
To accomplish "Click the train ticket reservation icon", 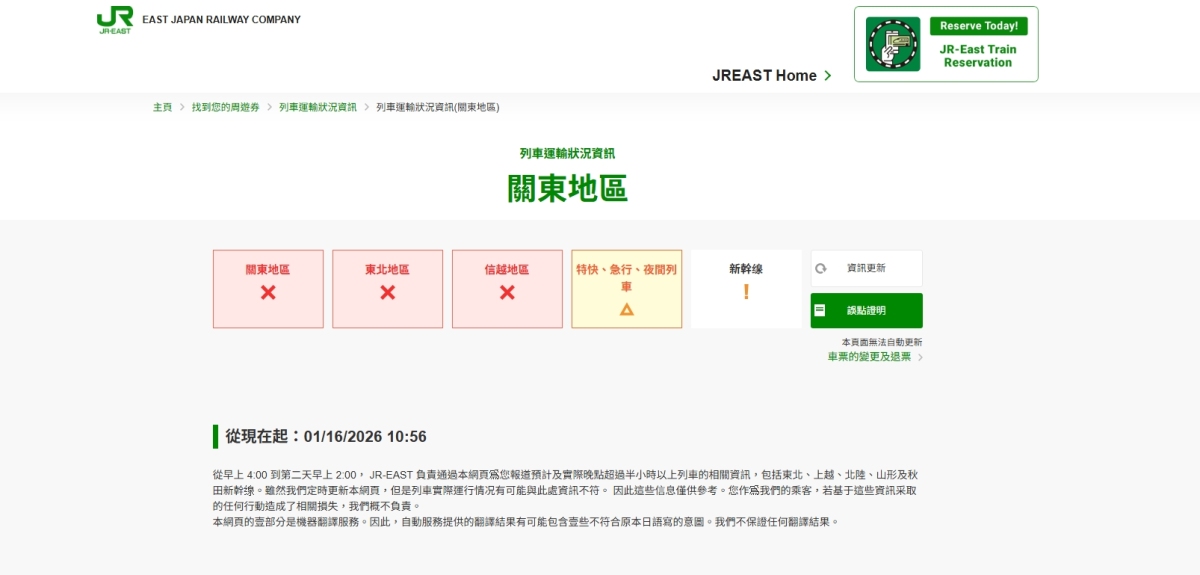I will point(892,44).
